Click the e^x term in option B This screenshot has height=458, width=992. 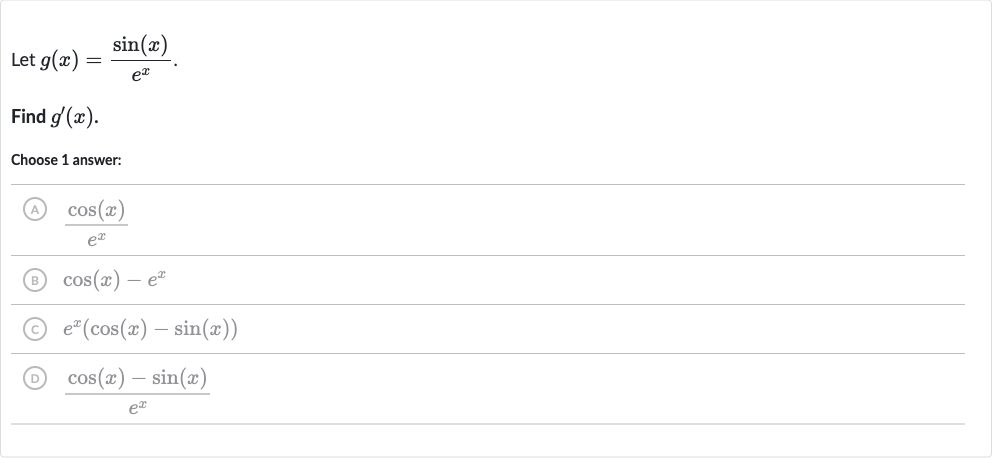pyautogui.click(x=157, y=278)
